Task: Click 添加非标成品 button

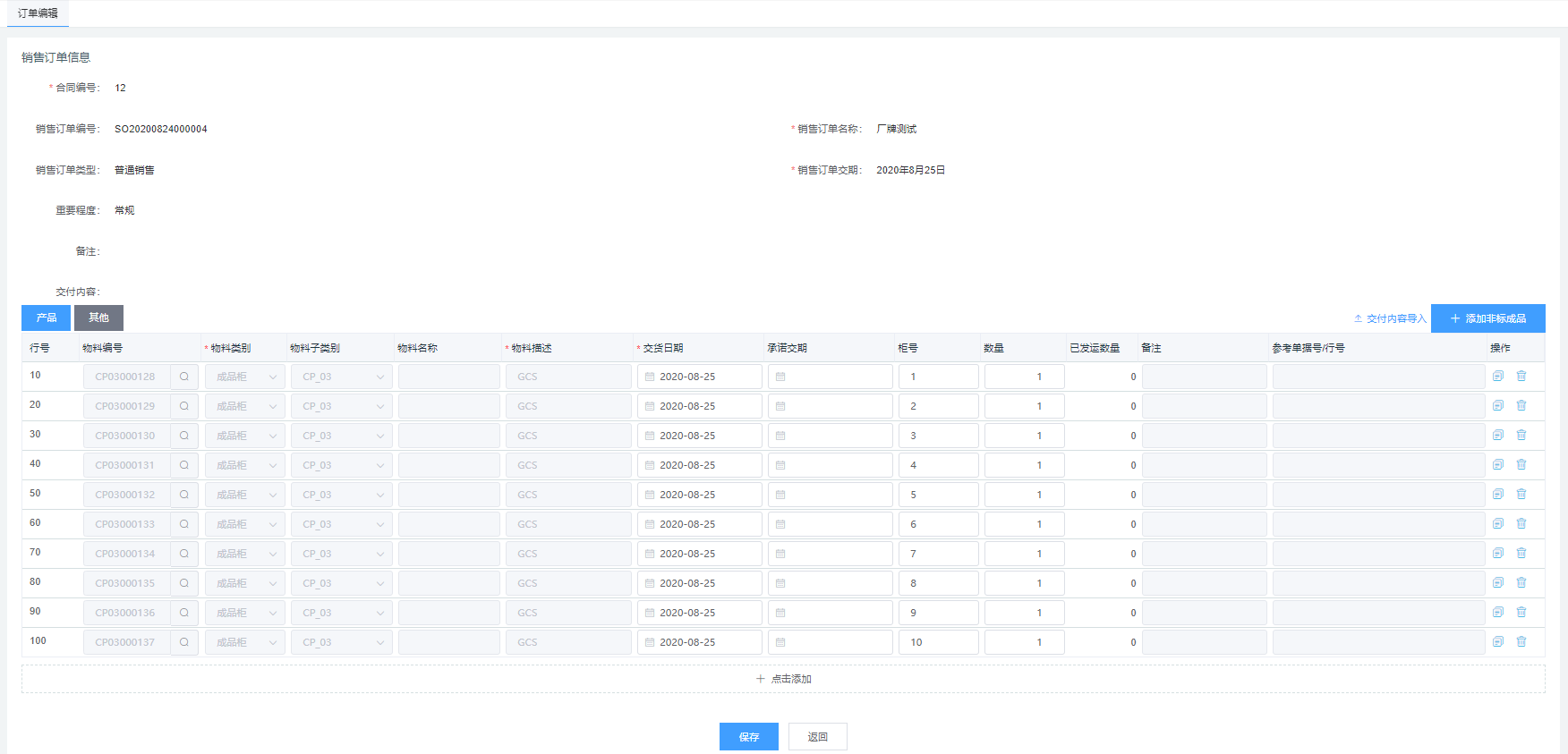Action: click(1487, 318)
